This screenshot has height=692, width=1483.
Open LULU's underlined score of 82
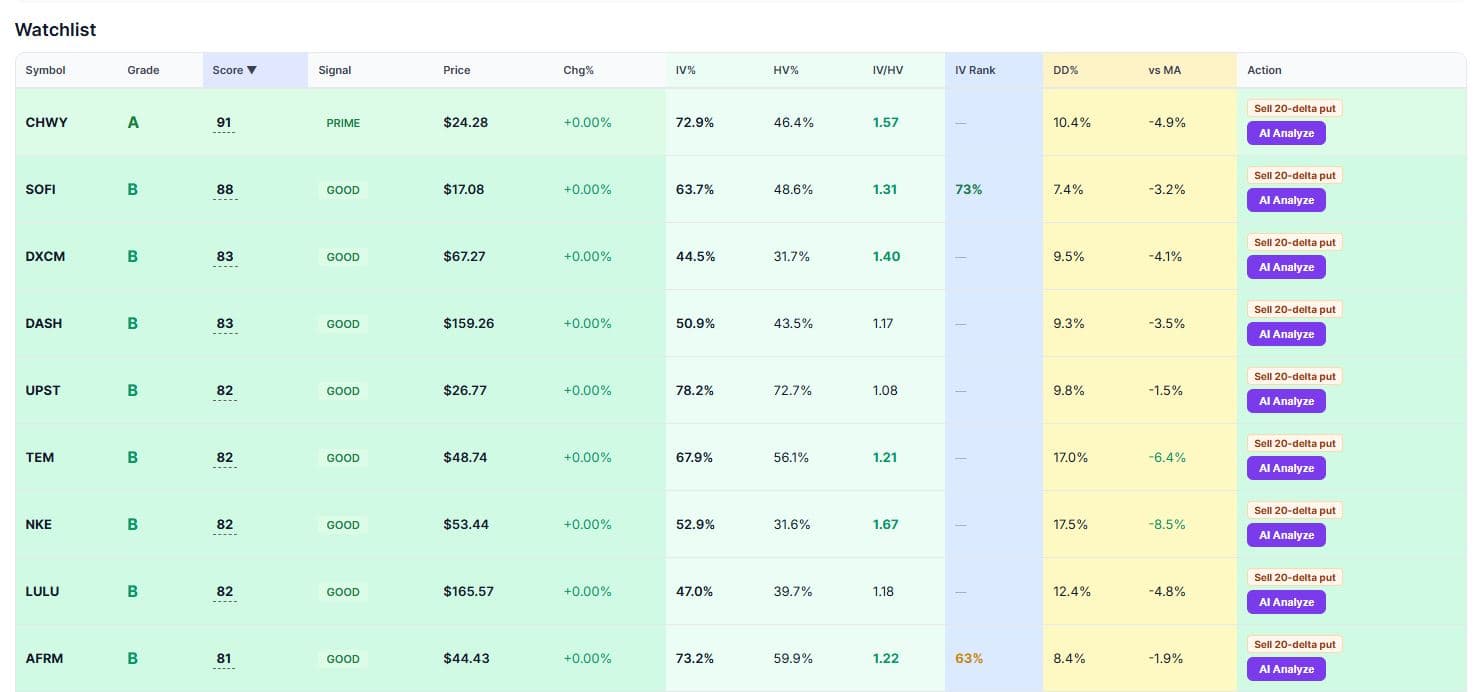[224, 591]
